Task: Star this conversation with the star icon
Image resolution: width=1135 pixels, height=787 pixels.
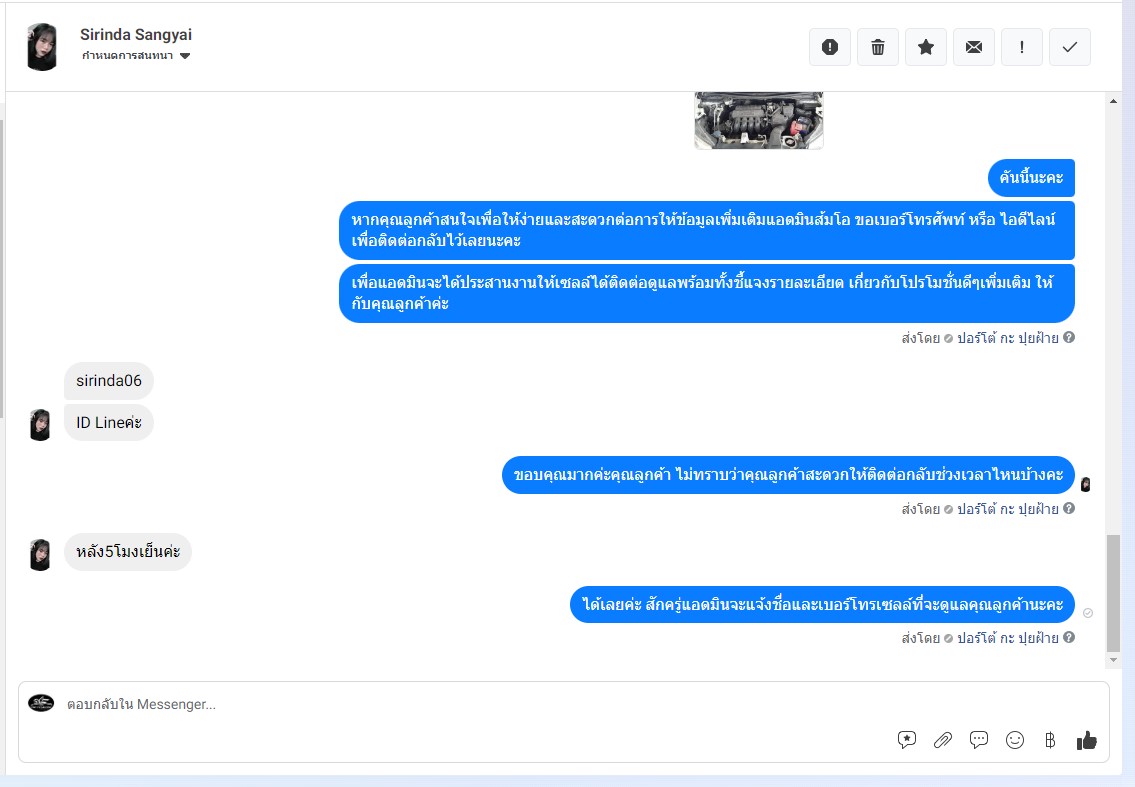Action: (x=926, y=47)
